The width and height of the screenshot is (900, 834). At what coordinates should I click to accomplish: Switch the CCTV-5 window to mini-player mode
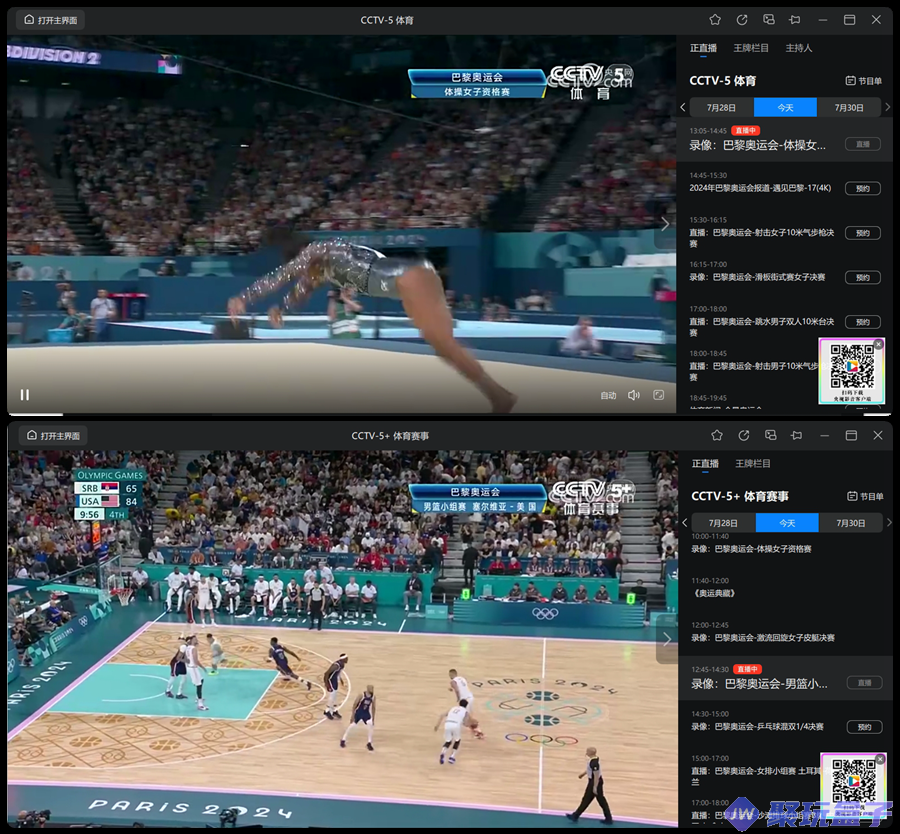769,20
